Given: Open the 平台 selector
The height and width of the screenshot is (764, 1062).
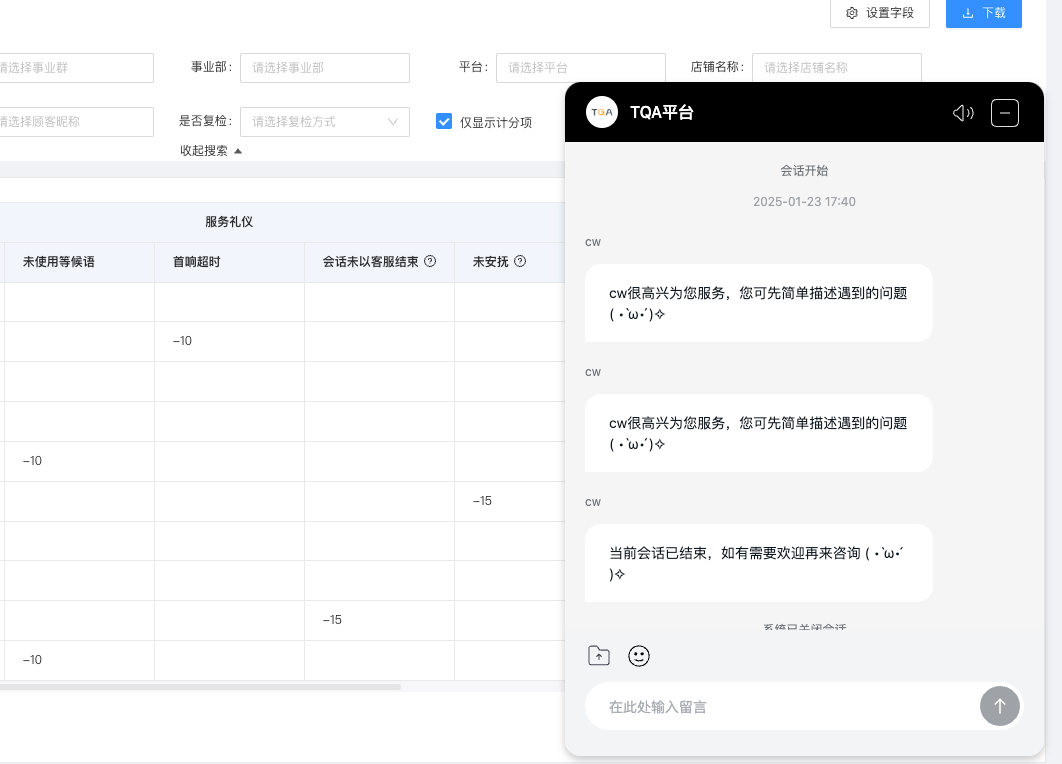Looking at the screenshot, I should [580, 68].
